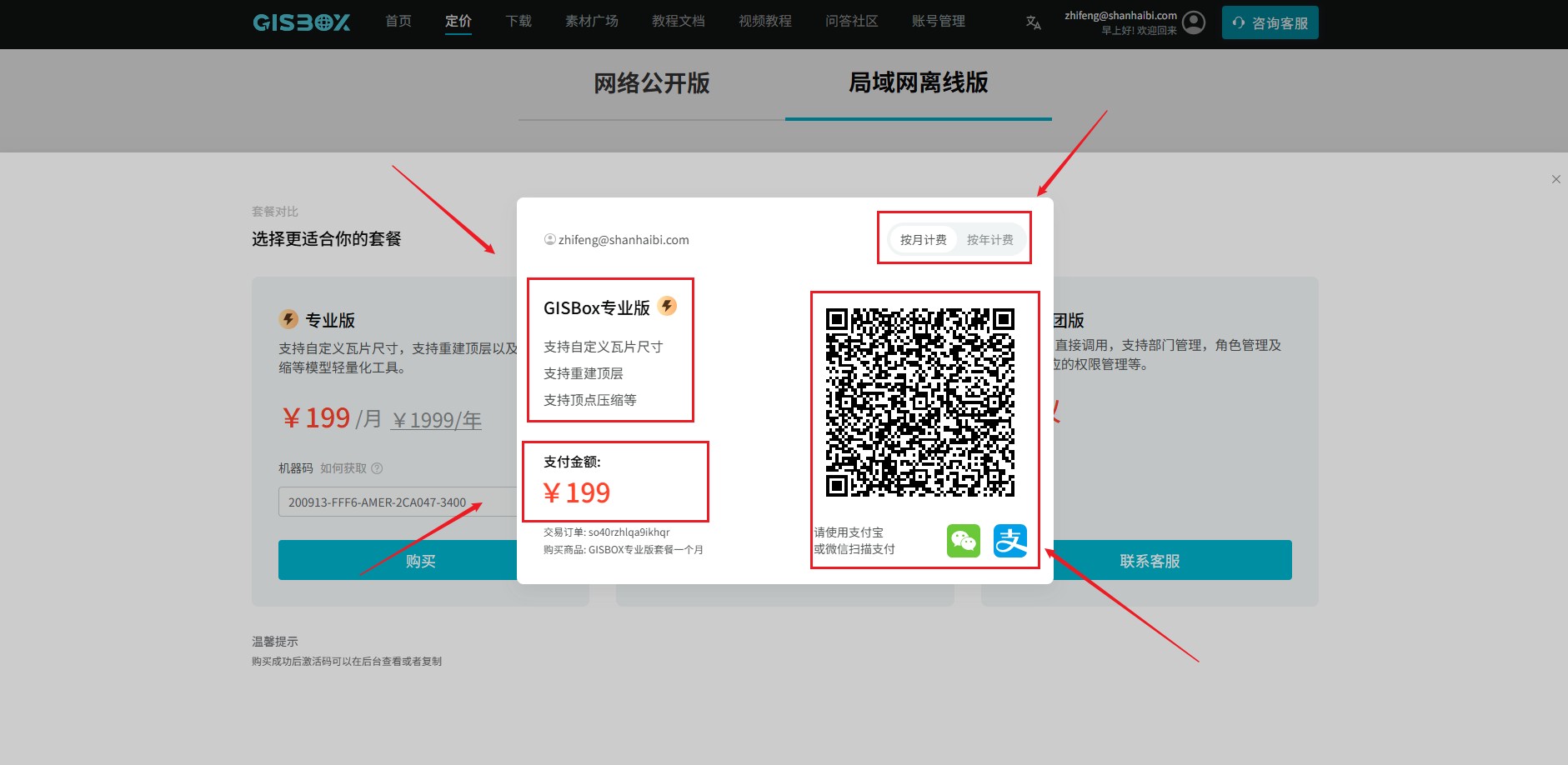
Task: Click the 如何获取 machine code link
Action: pyautogui.click(x=343, y=468)
